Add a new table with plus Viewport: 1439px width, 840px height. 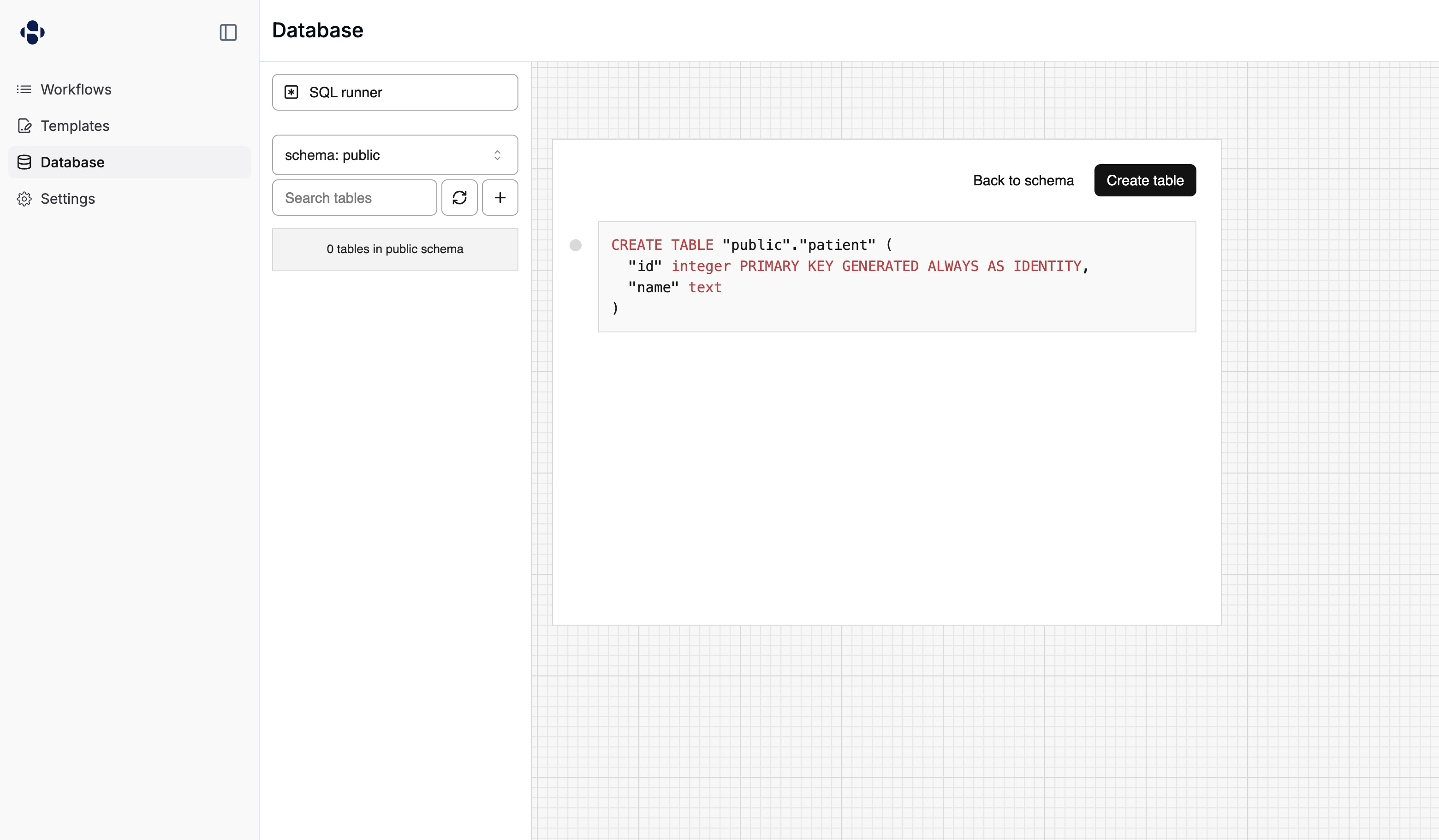499,198
